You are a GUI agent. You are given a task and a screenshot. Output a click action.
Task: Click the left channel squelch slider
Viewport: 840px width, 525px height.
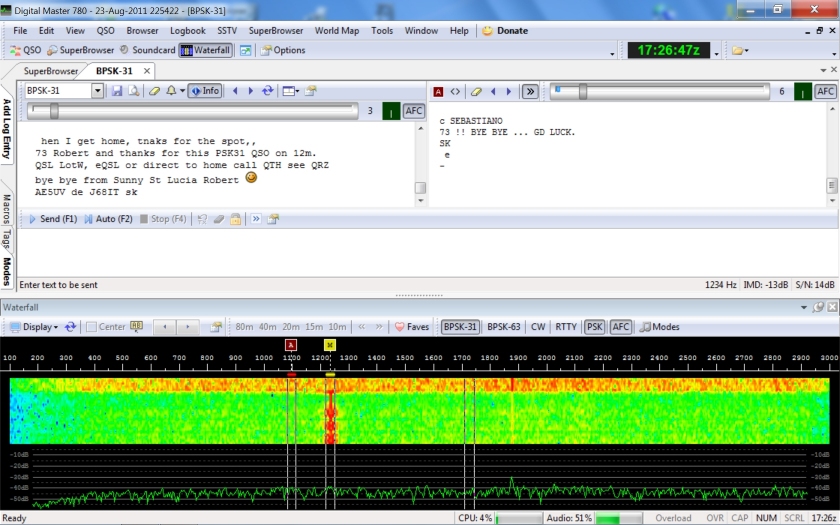(54, 111)
